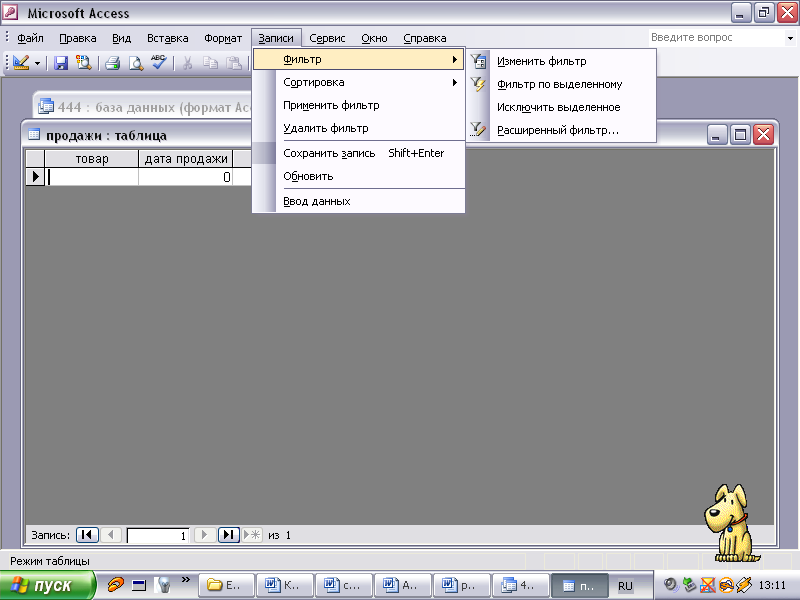
Task: Select Фильтр по выделенному
Action: 561,84
